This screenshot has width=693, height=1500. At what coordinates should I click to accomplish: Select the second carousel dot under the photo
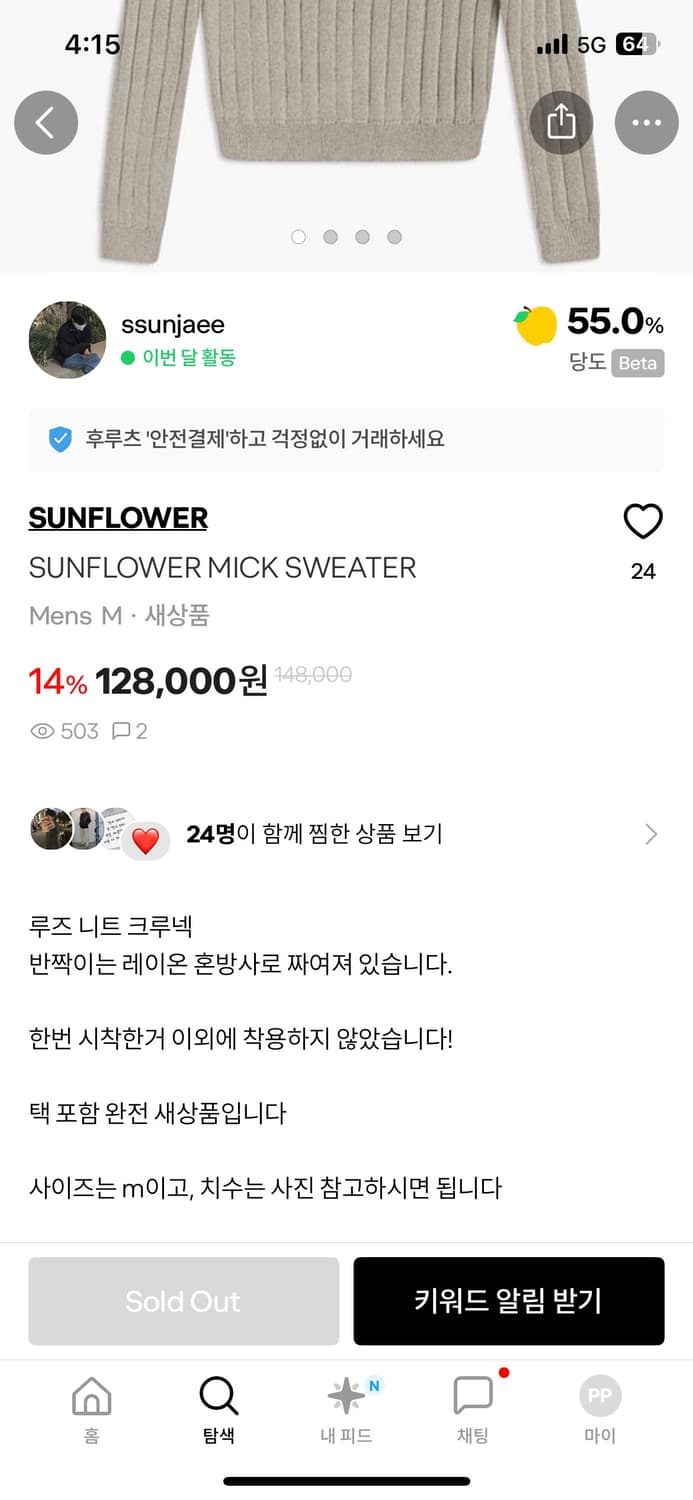click(x=330, y=237)
